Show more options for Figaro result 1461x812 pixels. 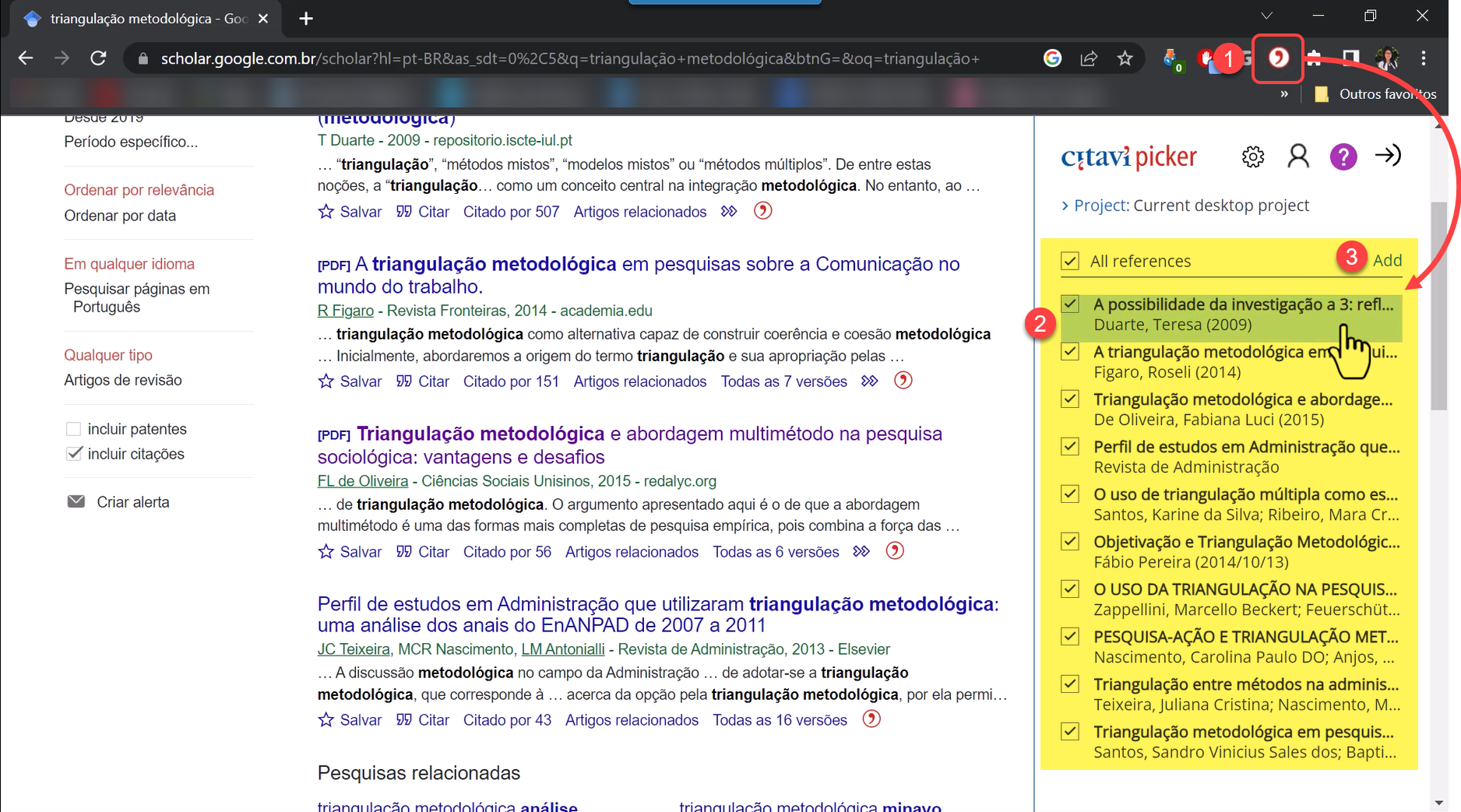tap(870, 381)
